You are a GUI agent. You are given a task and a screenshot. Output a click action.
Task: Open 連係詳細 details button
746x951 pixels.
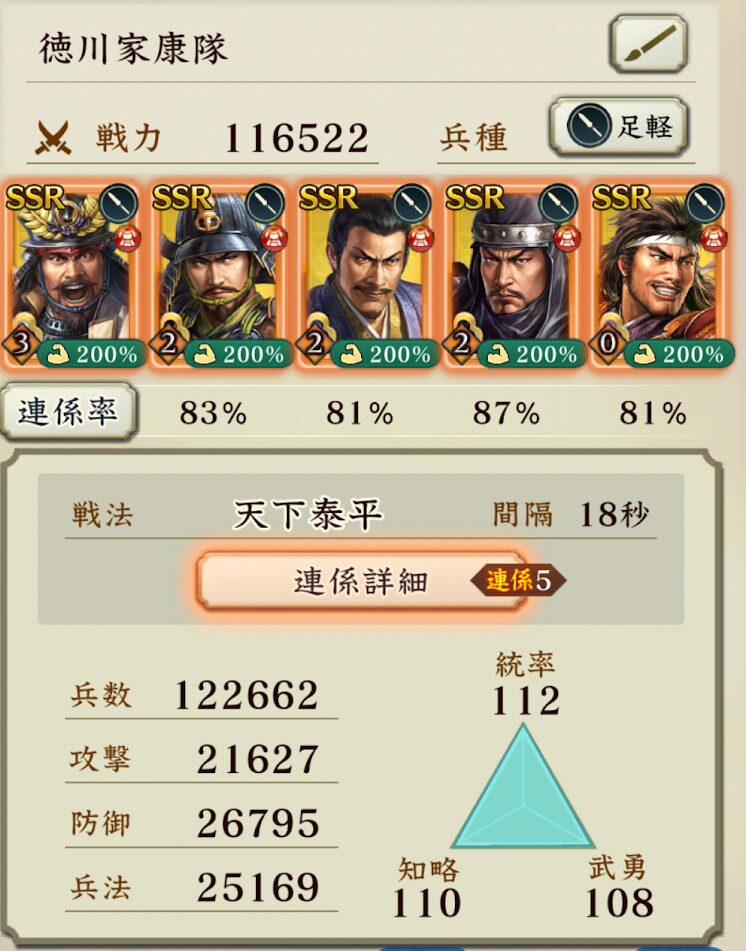point(361,580)
